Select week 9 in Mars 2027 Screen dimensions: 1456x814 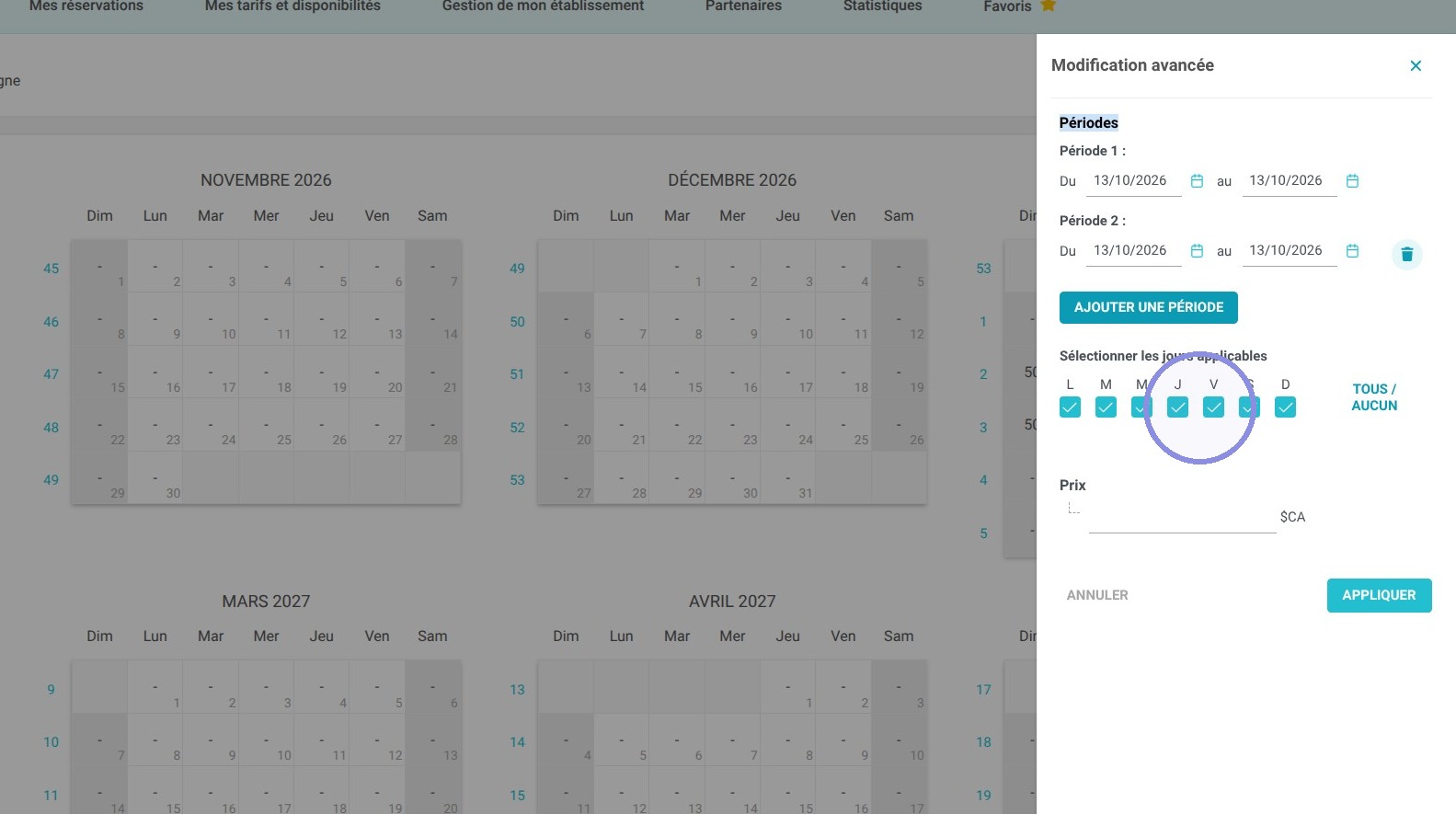[51, 690]
